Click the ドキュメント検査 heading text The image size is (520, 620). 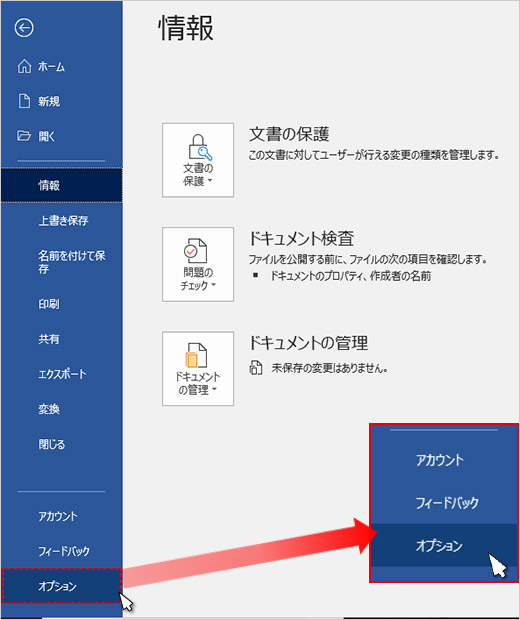coord(301,238)
